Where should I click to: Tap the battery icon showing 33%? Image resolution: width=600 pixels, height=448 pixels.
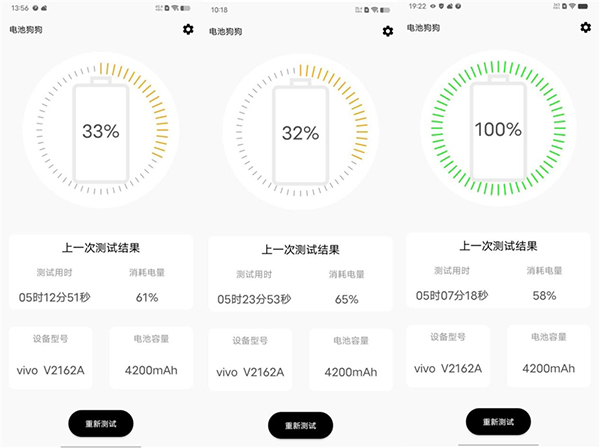tap(100, 132)
